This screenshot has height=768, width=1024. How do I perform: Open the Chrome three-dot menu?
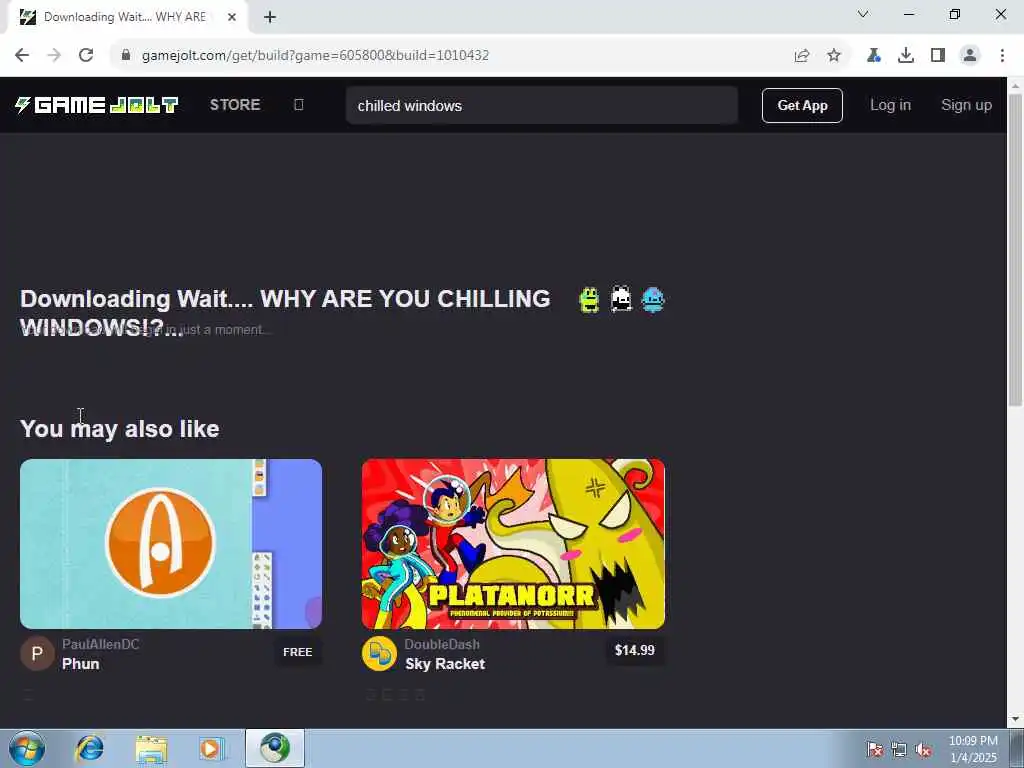[x=1002, y=56]
